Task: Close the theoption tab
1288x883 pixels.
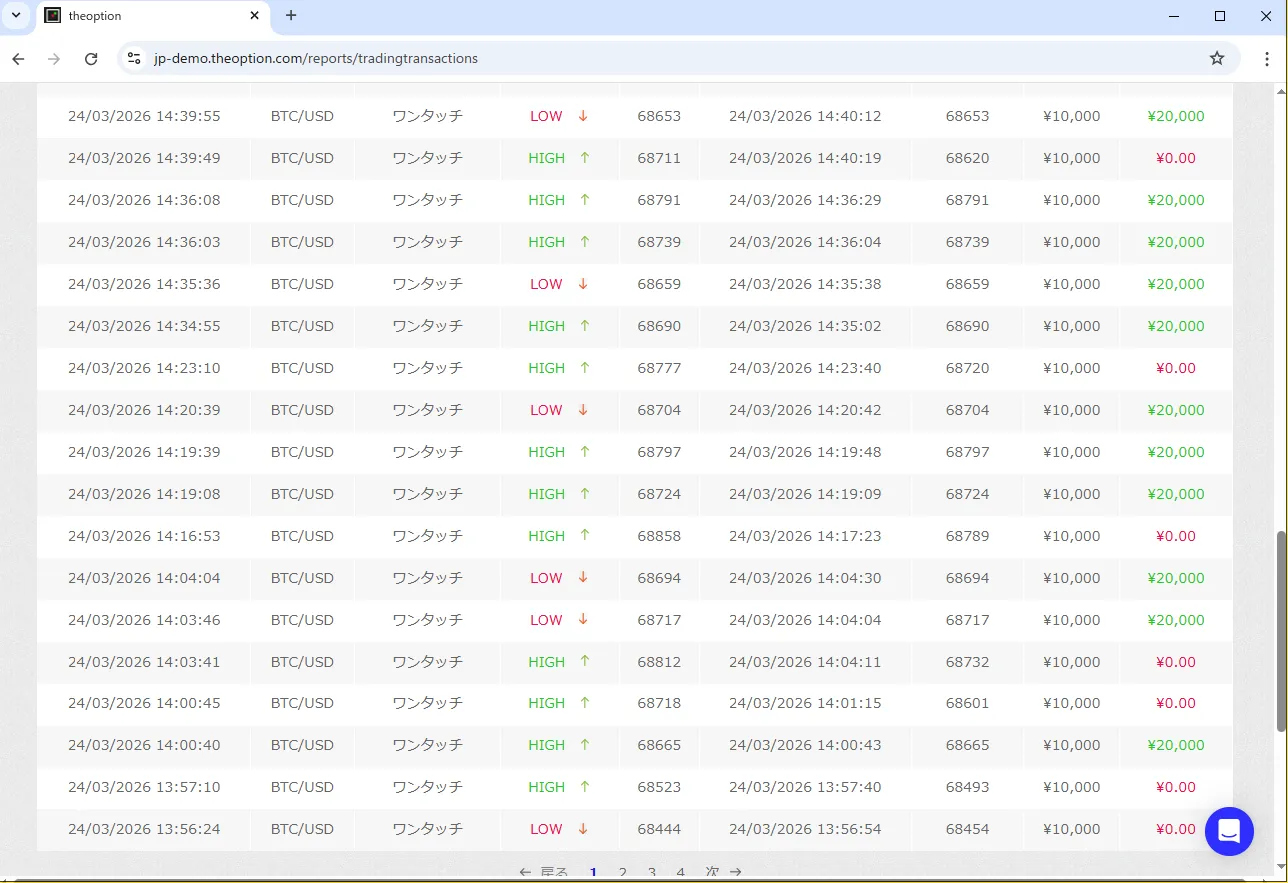Action: coord(255,16)
